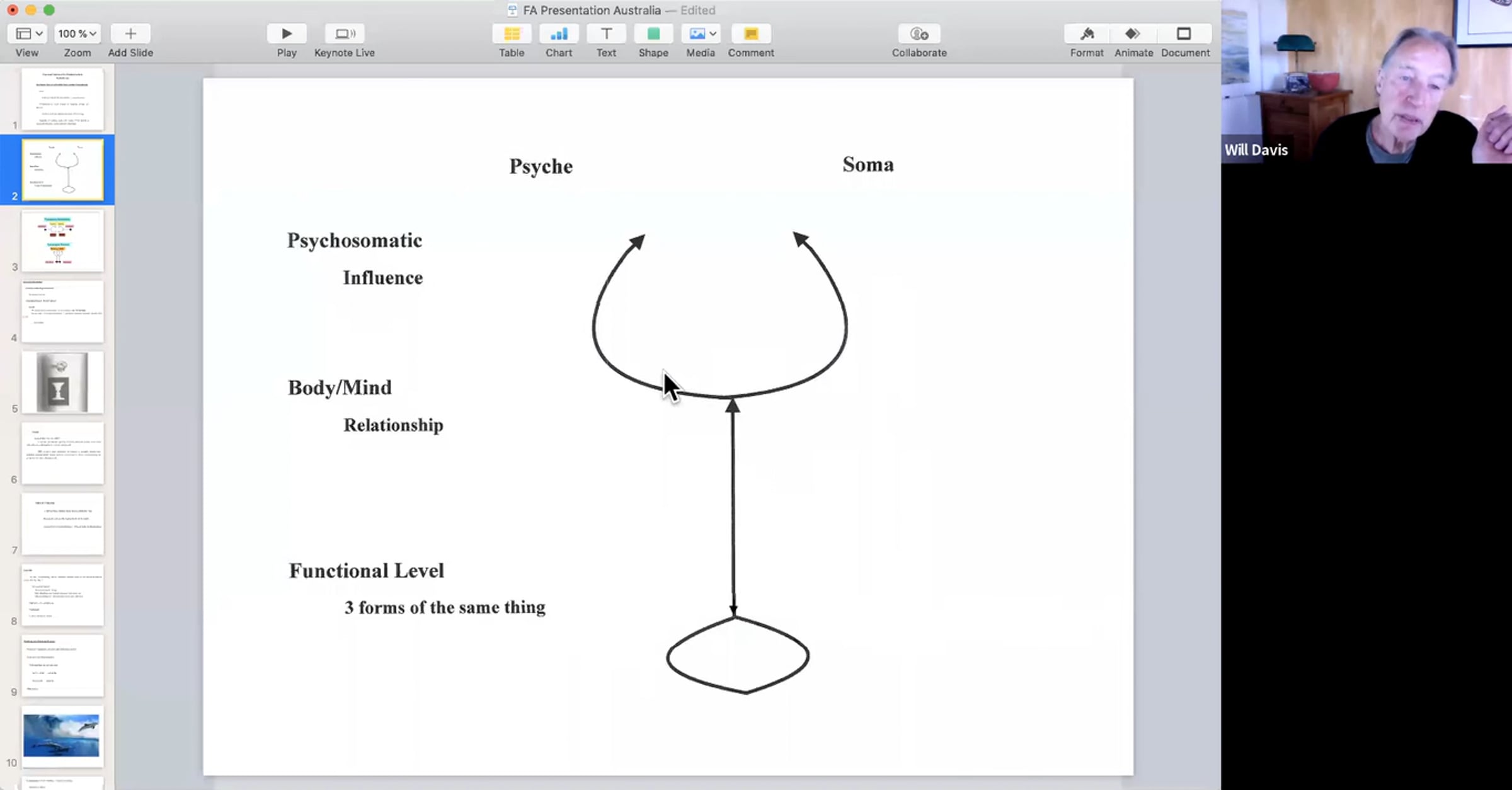Viewport: 1512px width, 790px height.
Task: Select the dolphin slide 10 thumbnail
Action: pyautogui.click(x=62, y=736)
